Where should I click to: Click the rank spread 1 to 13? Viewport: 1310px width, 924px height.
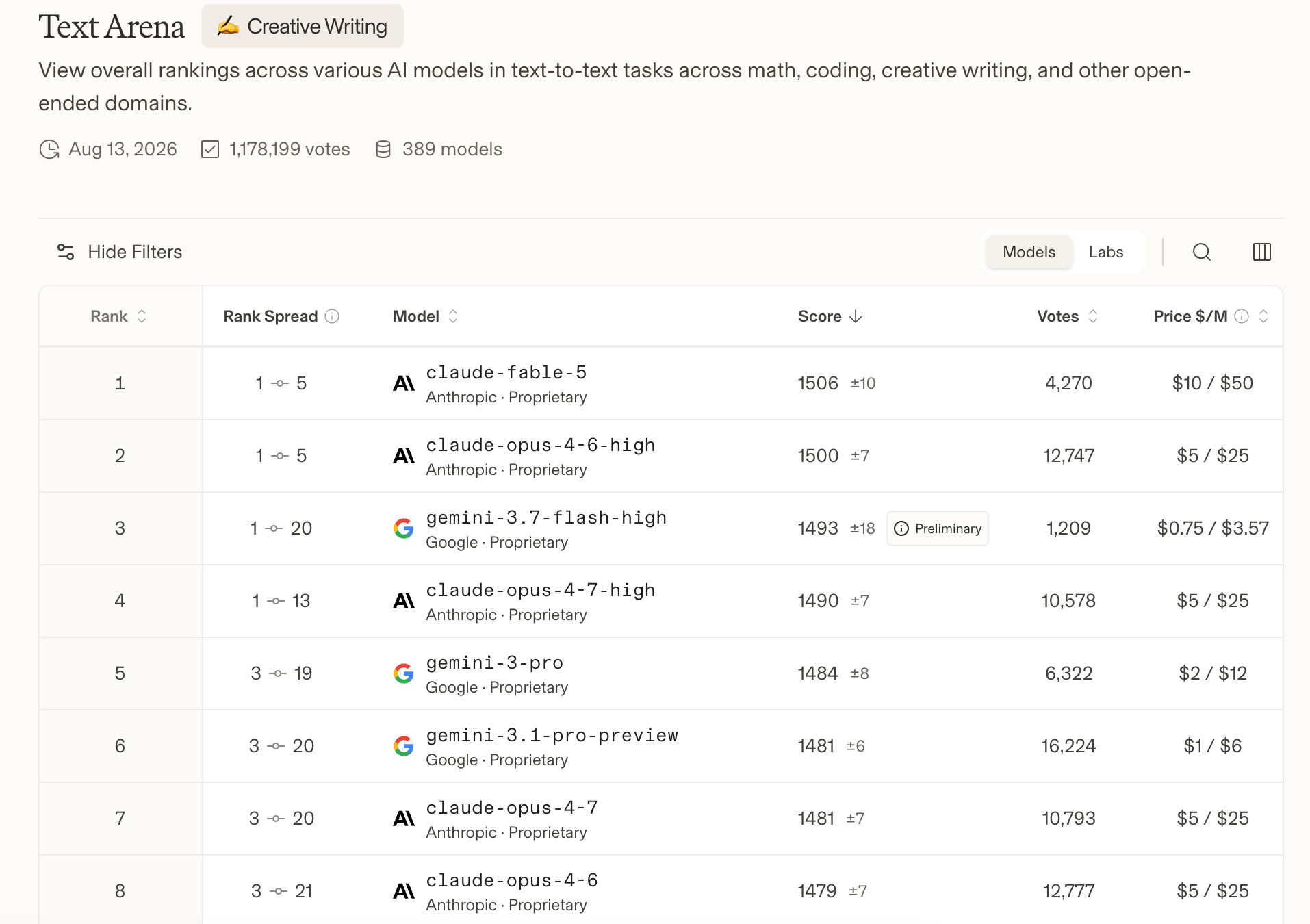point(281,601)
